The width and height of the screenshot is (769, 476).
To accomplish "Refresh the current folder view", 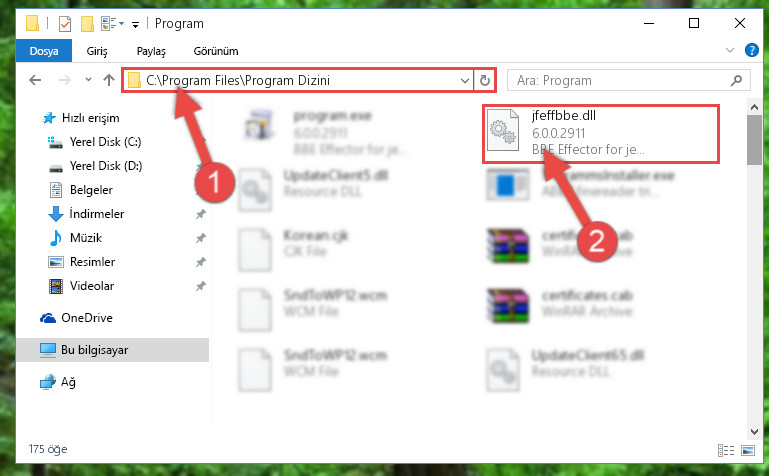I will 485,80.
